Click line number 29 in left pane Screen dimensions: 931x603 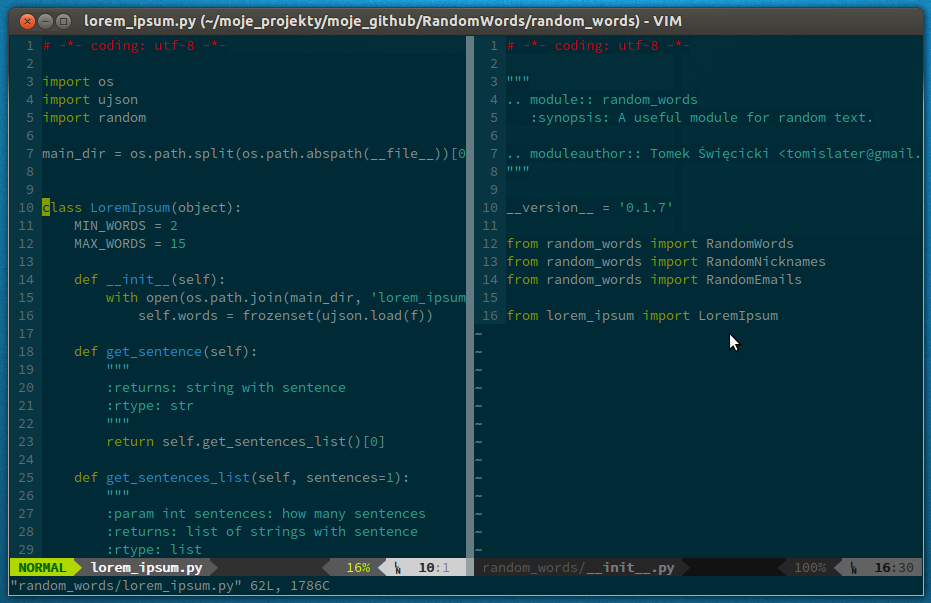pos(26,550)
